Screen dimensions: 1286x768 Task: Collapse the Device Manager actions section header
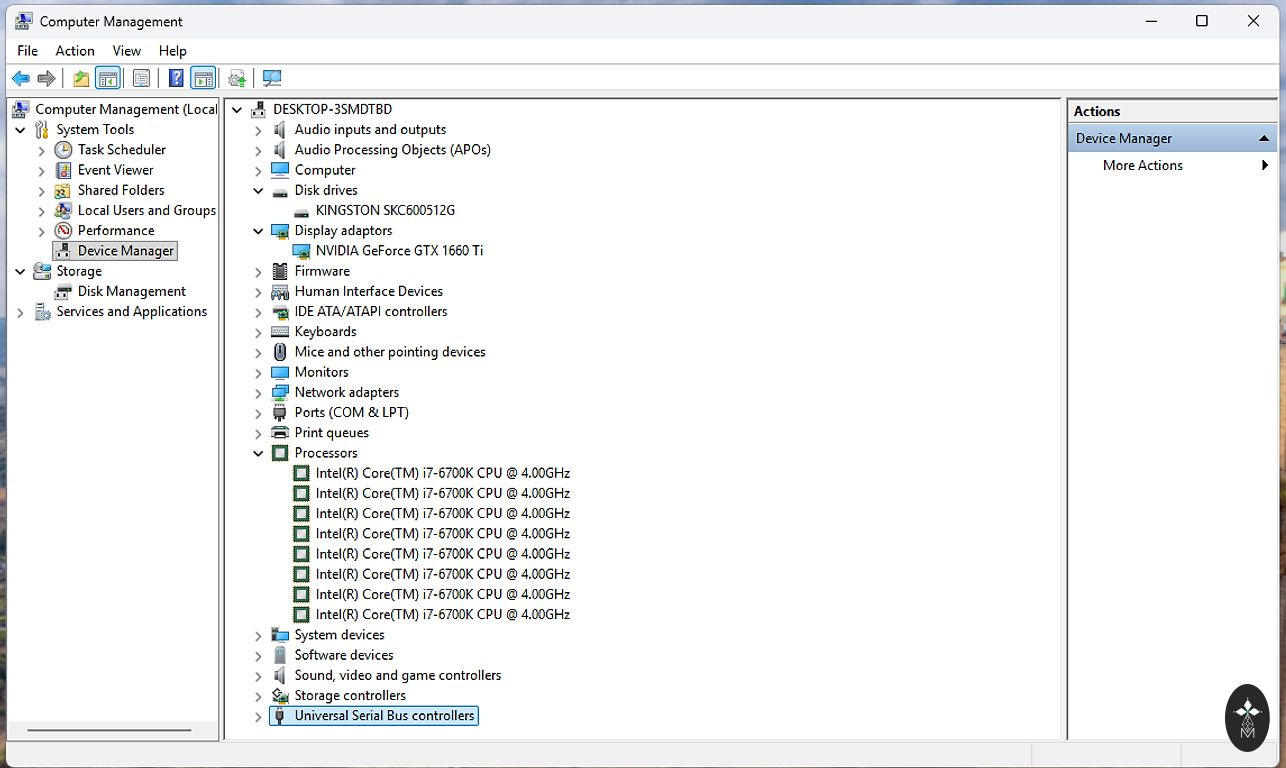[x=1264, y=139]
